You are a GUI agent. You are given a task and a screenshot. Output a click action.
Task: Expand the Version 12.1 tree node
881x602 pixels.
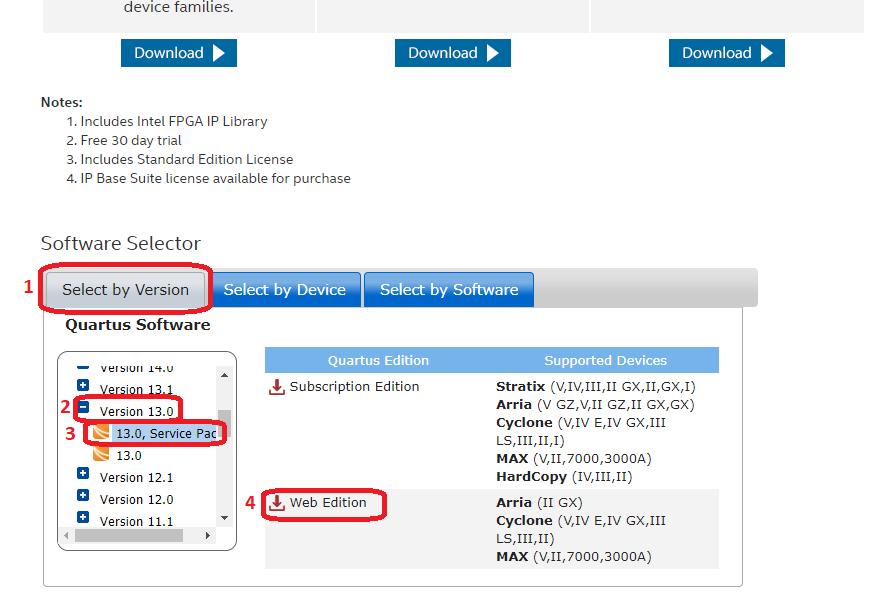pos(83,473)
